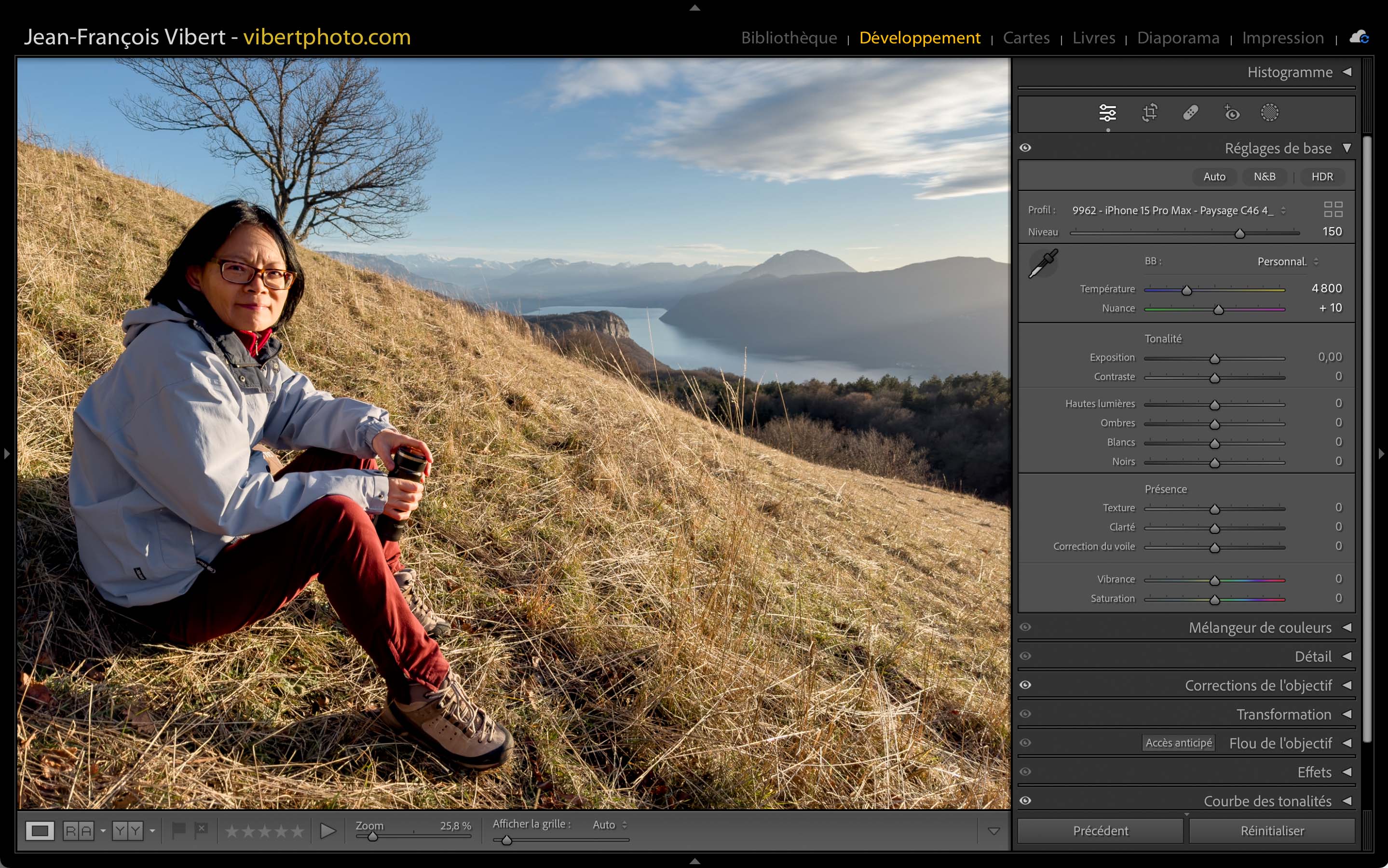Select the Healing bandage tool
The width and height of the screenshot is (1388, 868).
click(1191, 112)
